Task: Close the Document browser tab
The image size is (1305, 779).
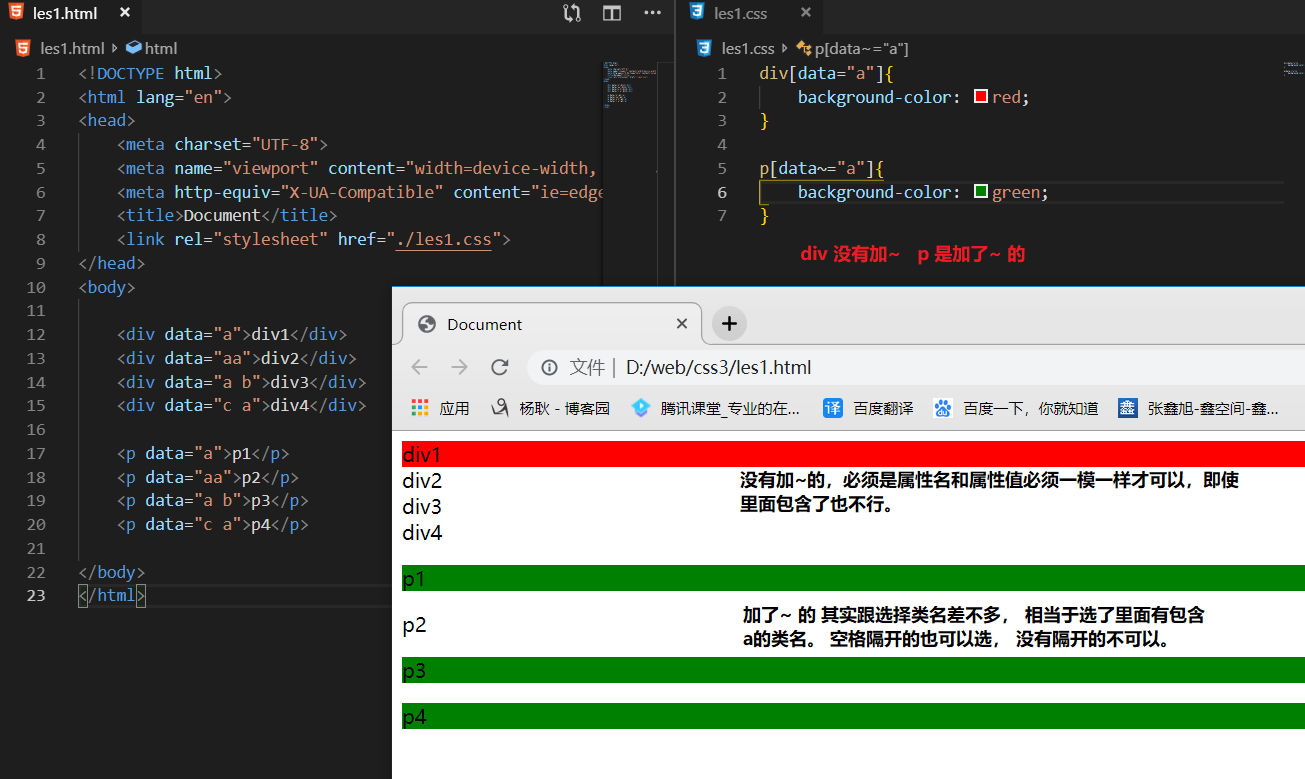Action: click(x=682, y=324)
